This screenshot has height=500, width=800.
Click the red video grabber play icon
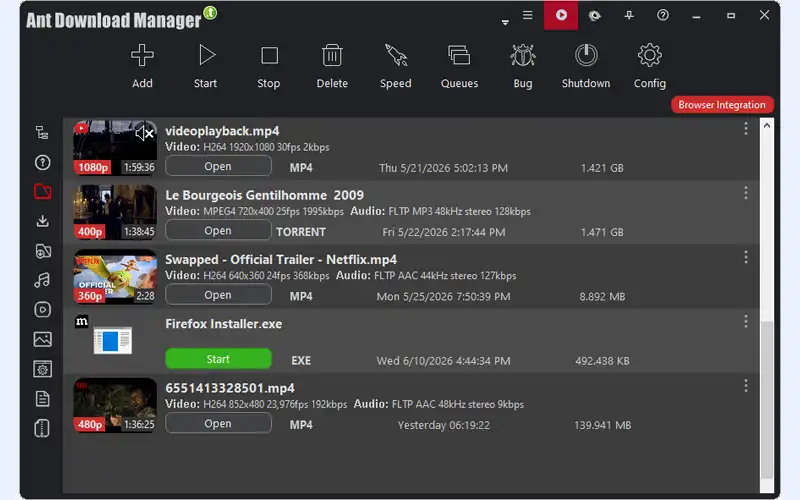tap(561, 15)
